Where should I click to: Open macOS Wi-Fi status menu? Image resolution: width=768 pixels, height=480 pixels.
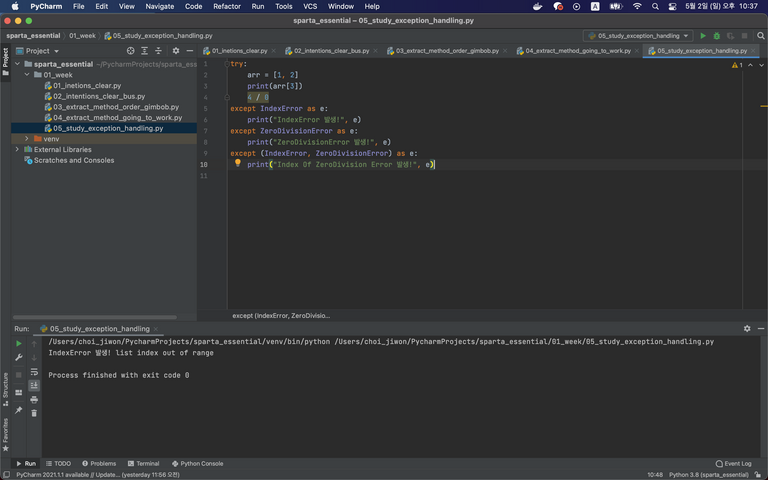pyautogui.click(x=637, y=6)
